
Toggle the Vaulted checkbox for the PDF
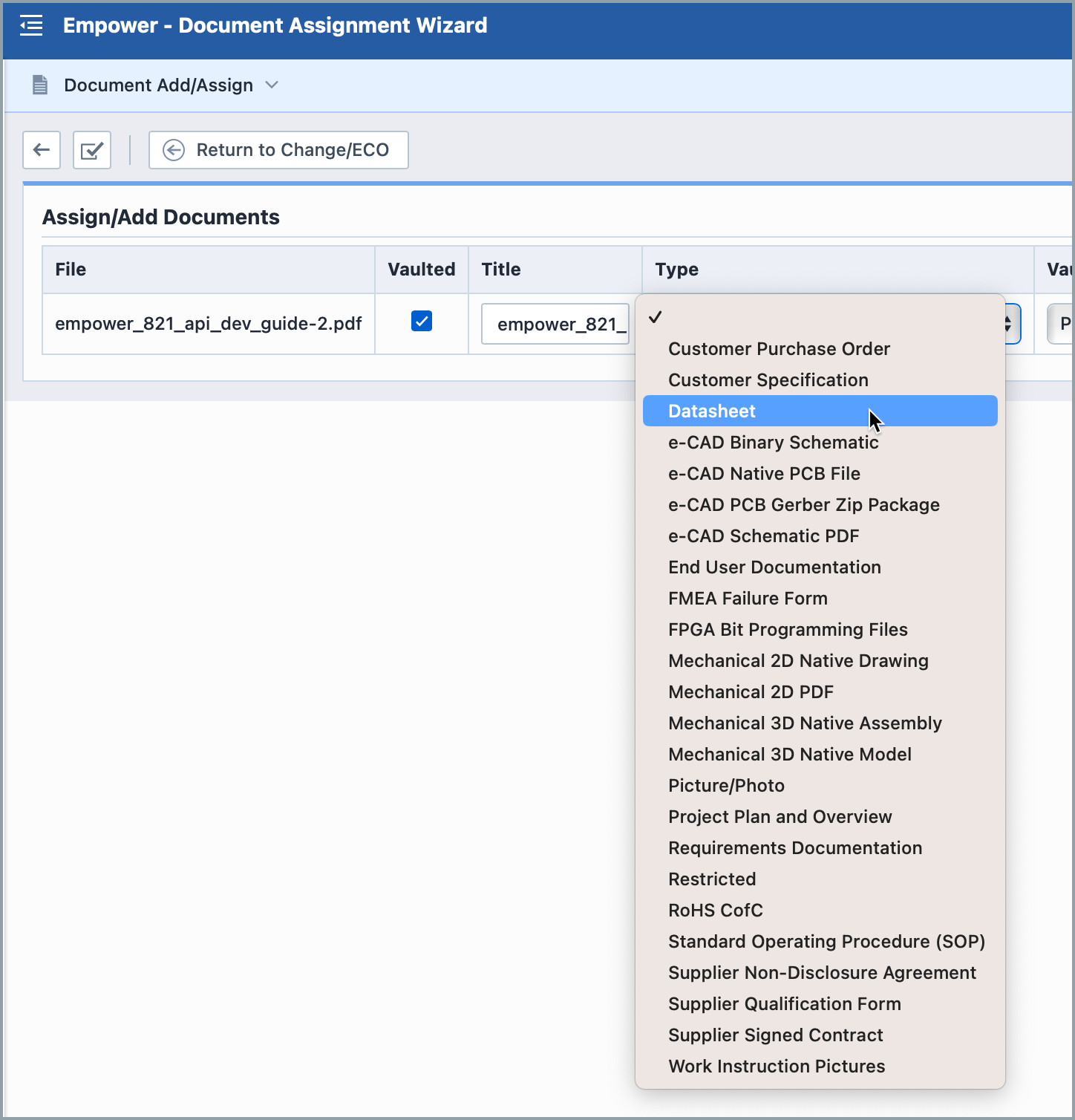pos(421,321)
